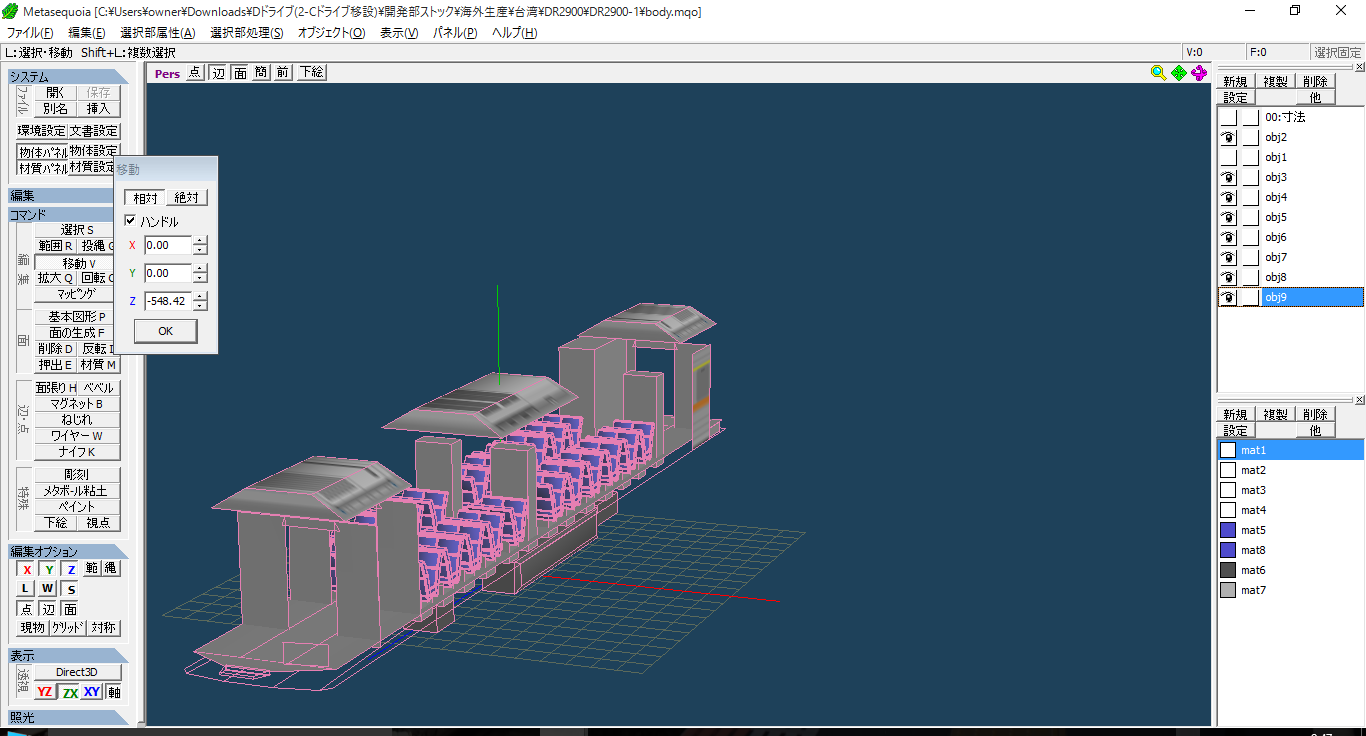Toggle the green Y axis edit option
Screen dimensions: 1366x736
point(49,569)
